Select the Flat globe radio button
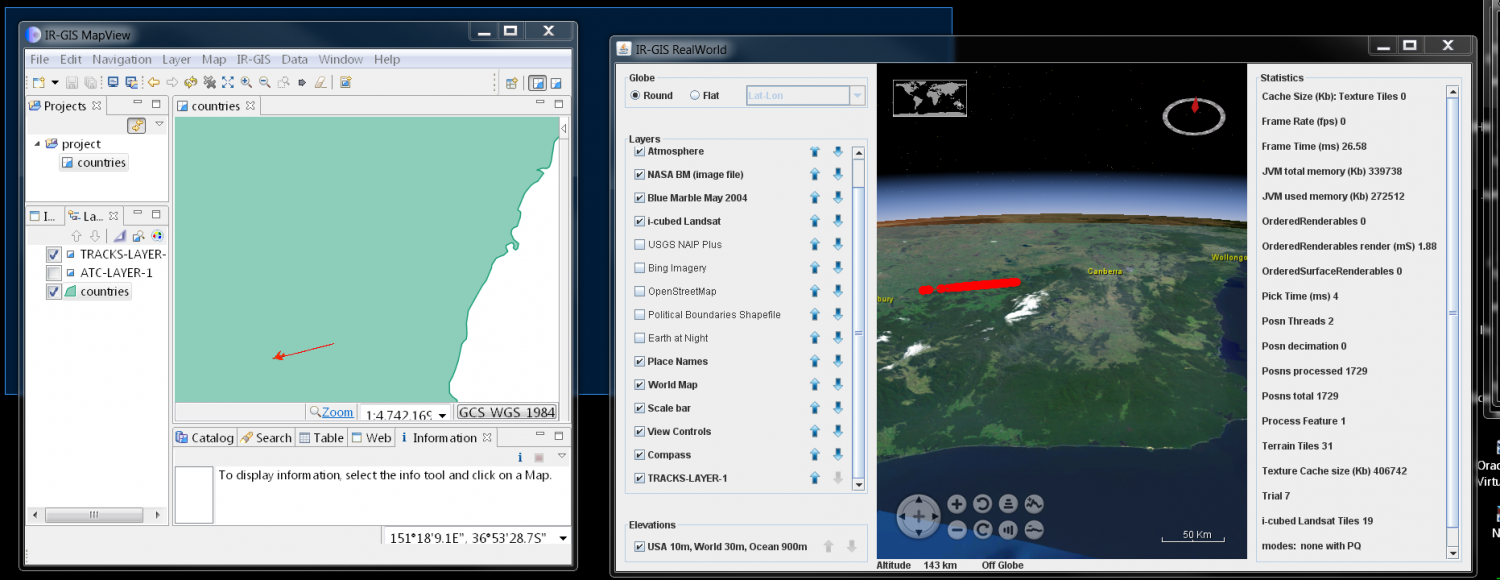The height and width of the screenshot is (580, 1500). 695,96
